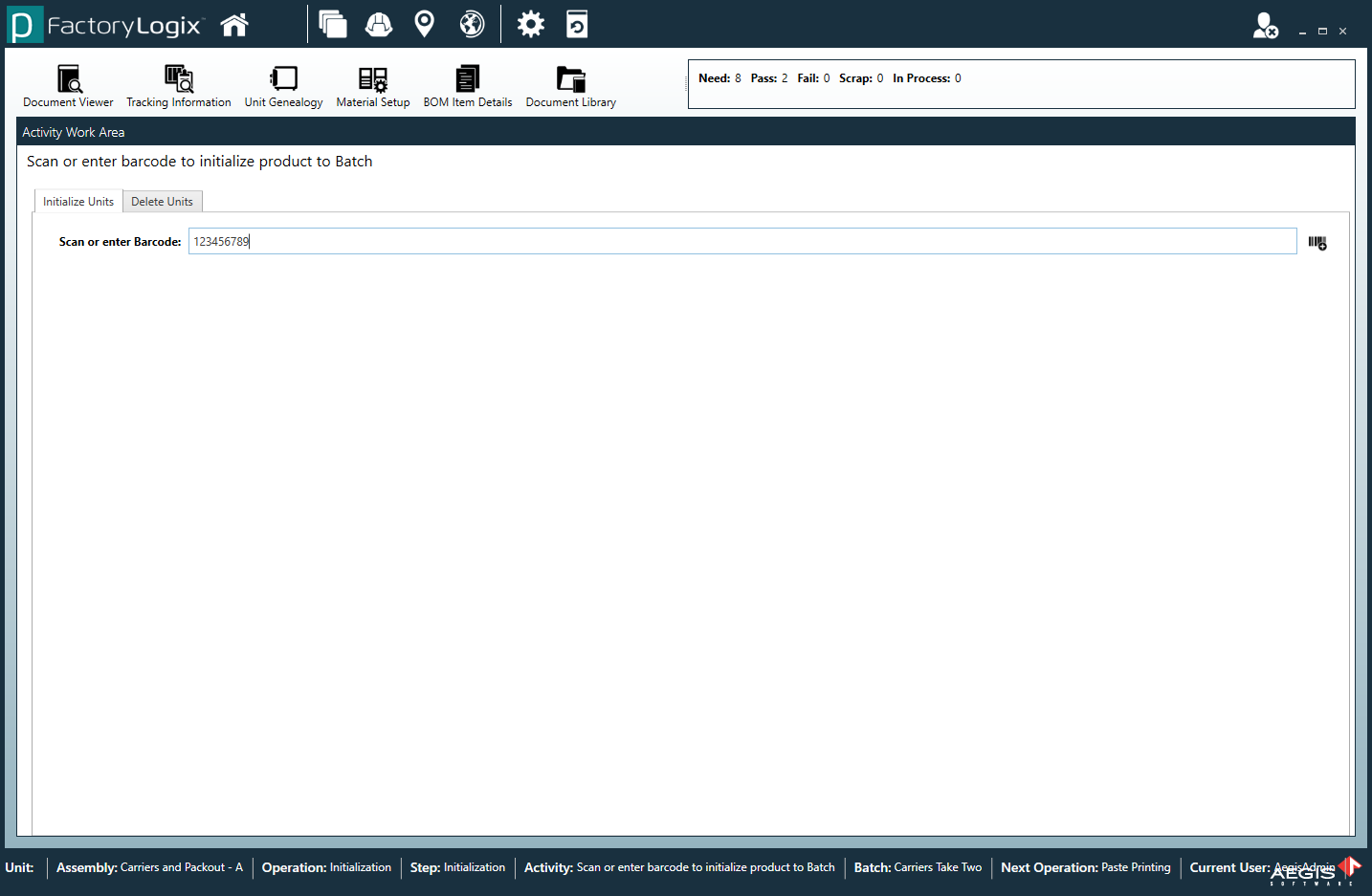Open Tracking Information
This screenshot has width=1372, height=896.
(179, 86)
